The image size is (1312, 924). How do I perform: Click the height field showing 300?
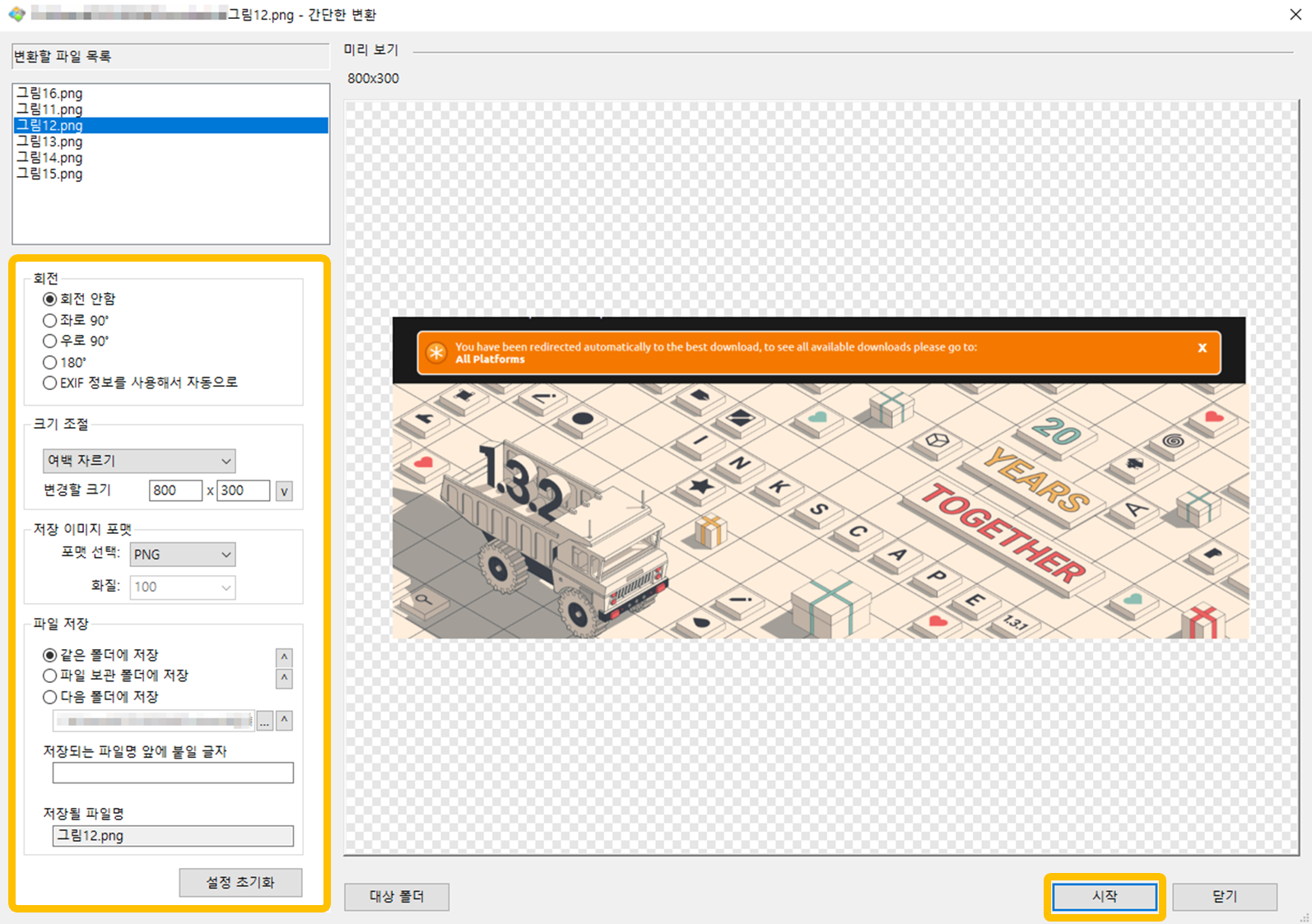244,490
